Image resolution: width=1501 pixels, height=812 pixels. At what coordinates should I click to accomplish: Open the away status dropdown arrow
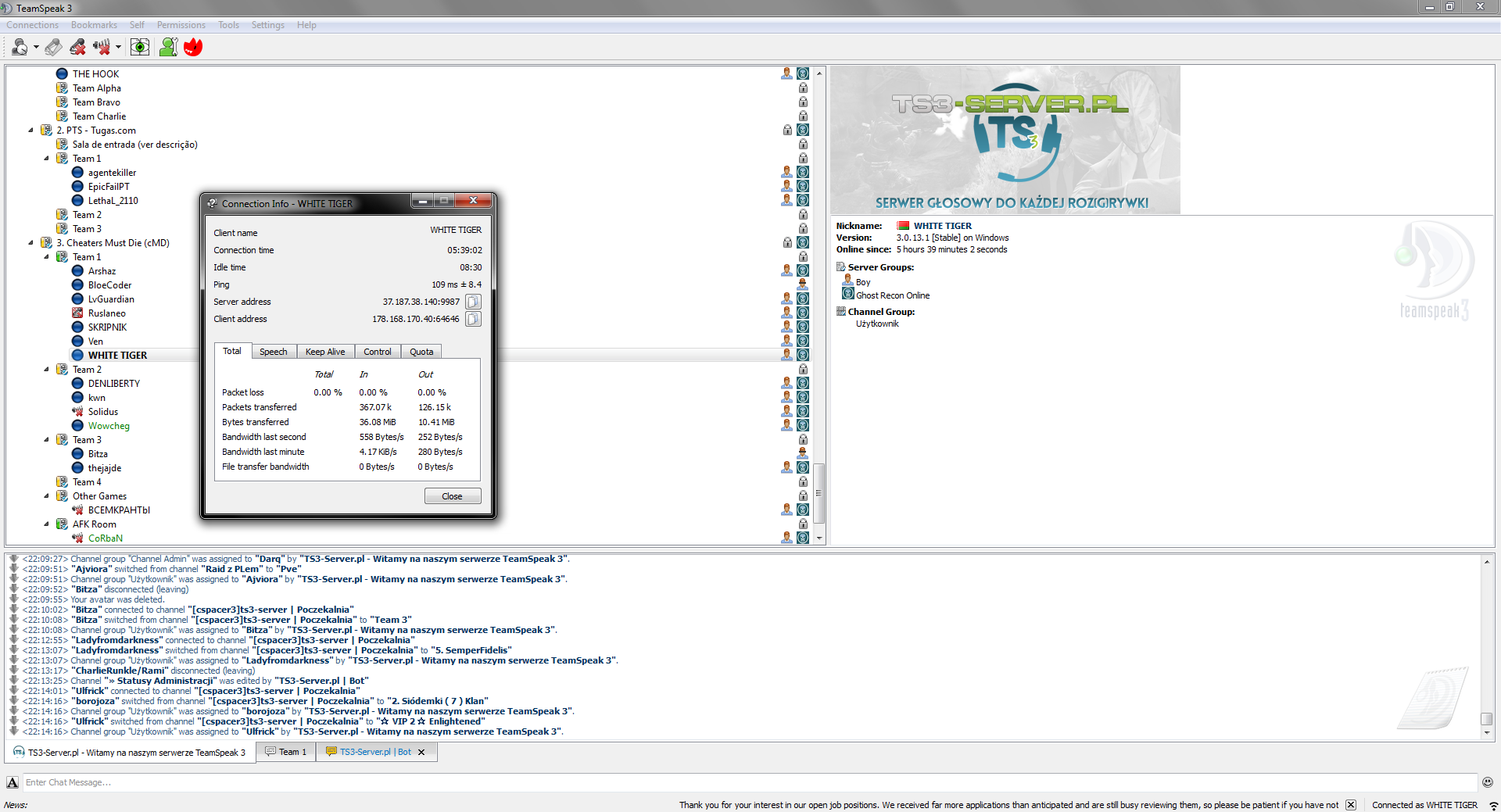[x=36, y=48]
